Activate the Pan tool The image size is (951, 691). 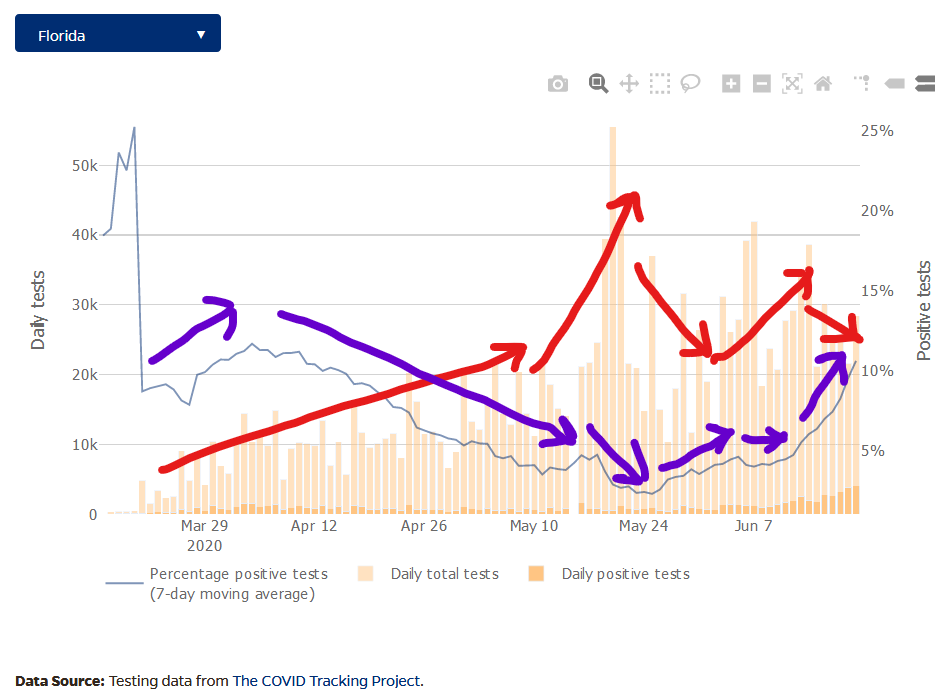point(629,84)
